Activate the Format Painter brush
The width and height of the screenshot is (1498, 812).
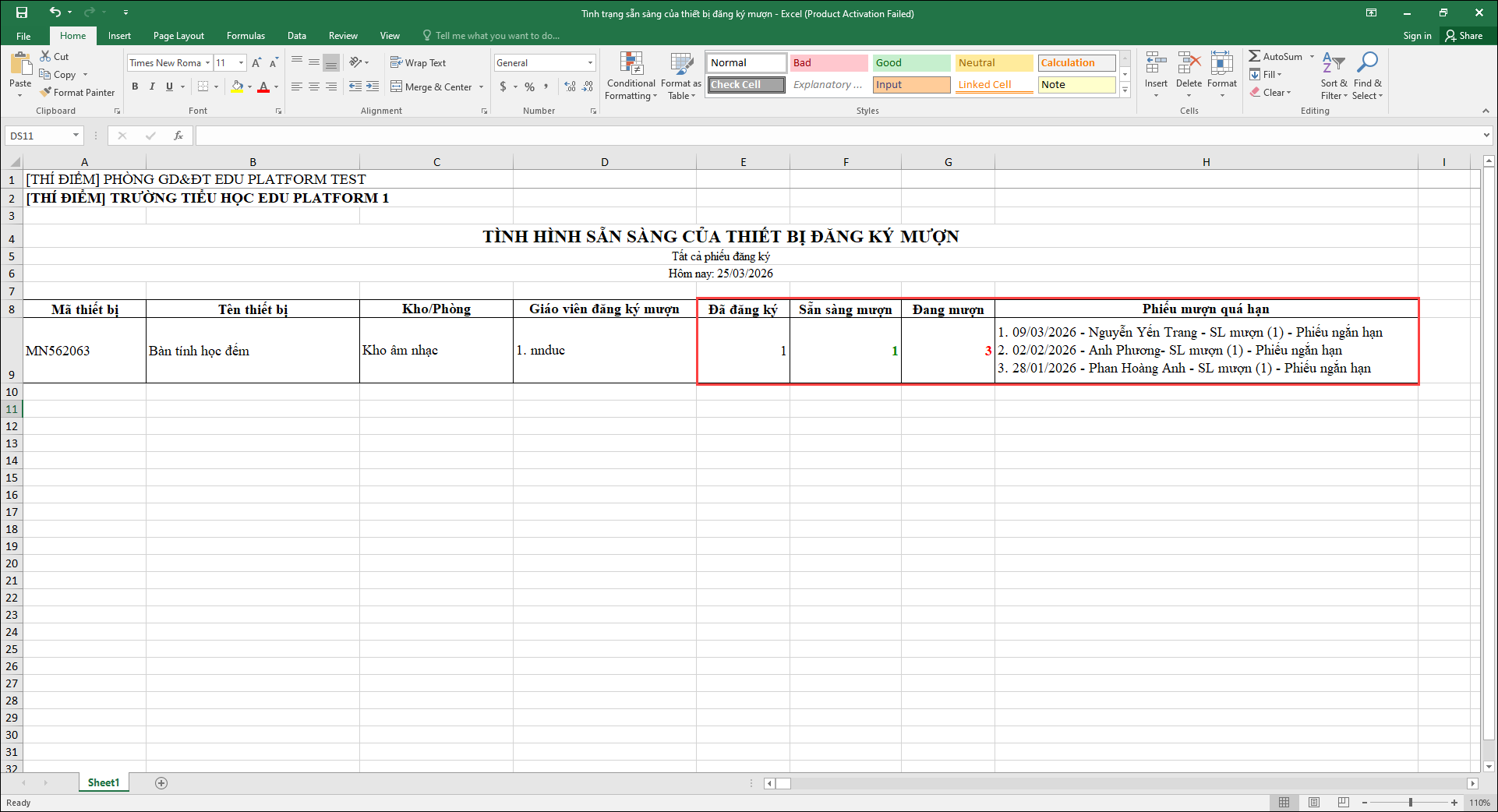tap(77, 92)
